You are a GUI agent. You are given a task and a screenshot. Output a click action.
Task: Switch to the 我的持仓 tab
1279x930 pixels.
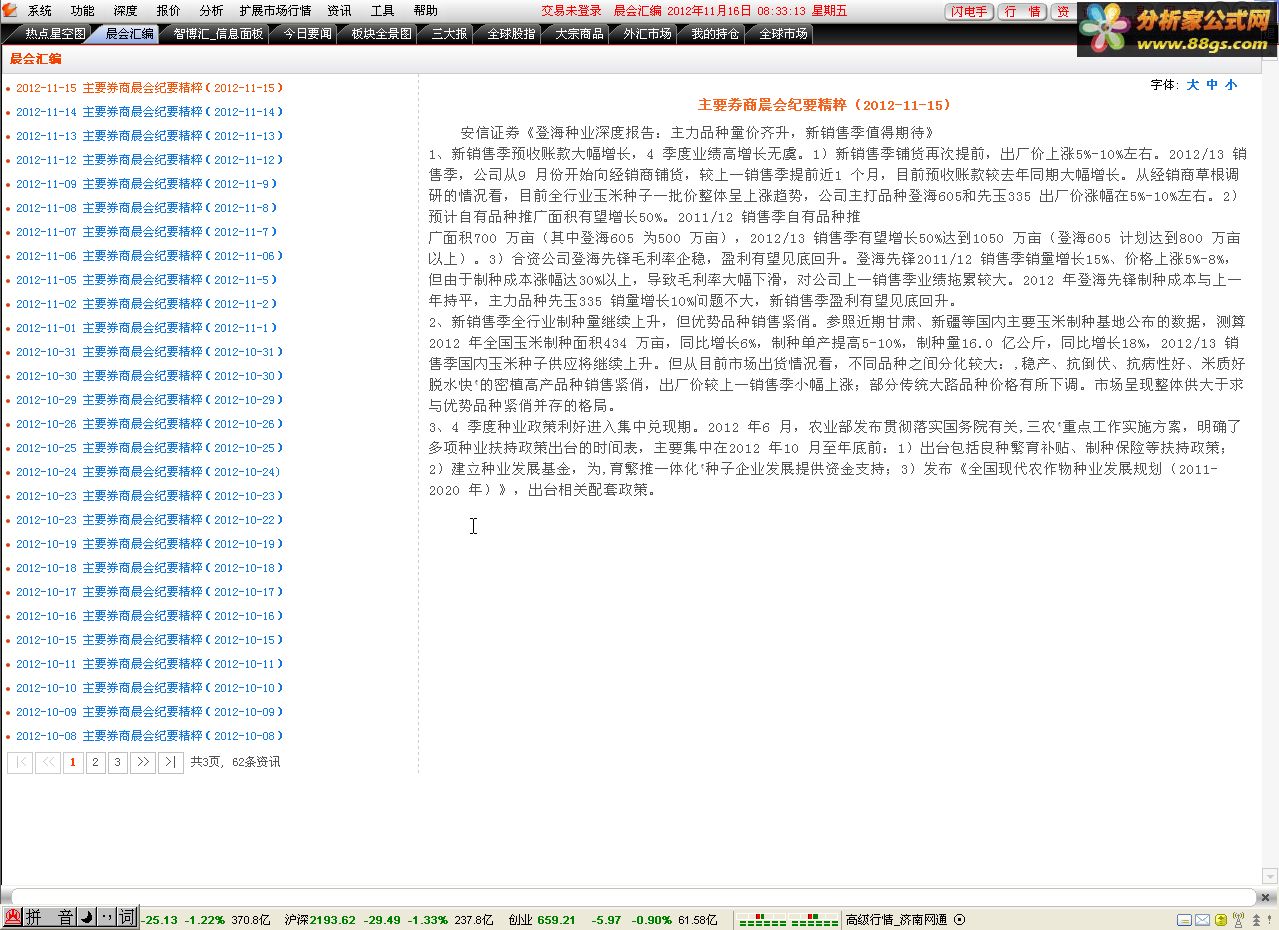pos(715,34)
